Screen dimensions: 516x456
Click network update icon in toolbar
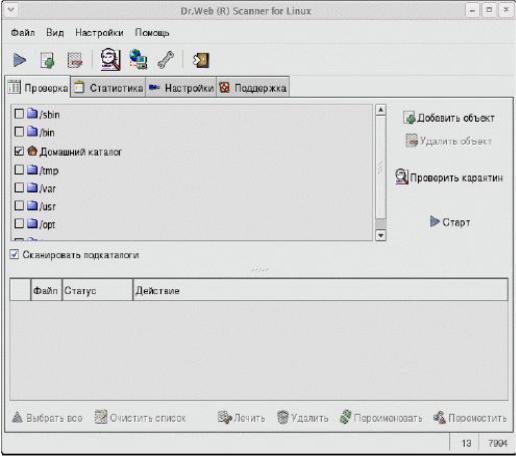click(x=138, y=59)
